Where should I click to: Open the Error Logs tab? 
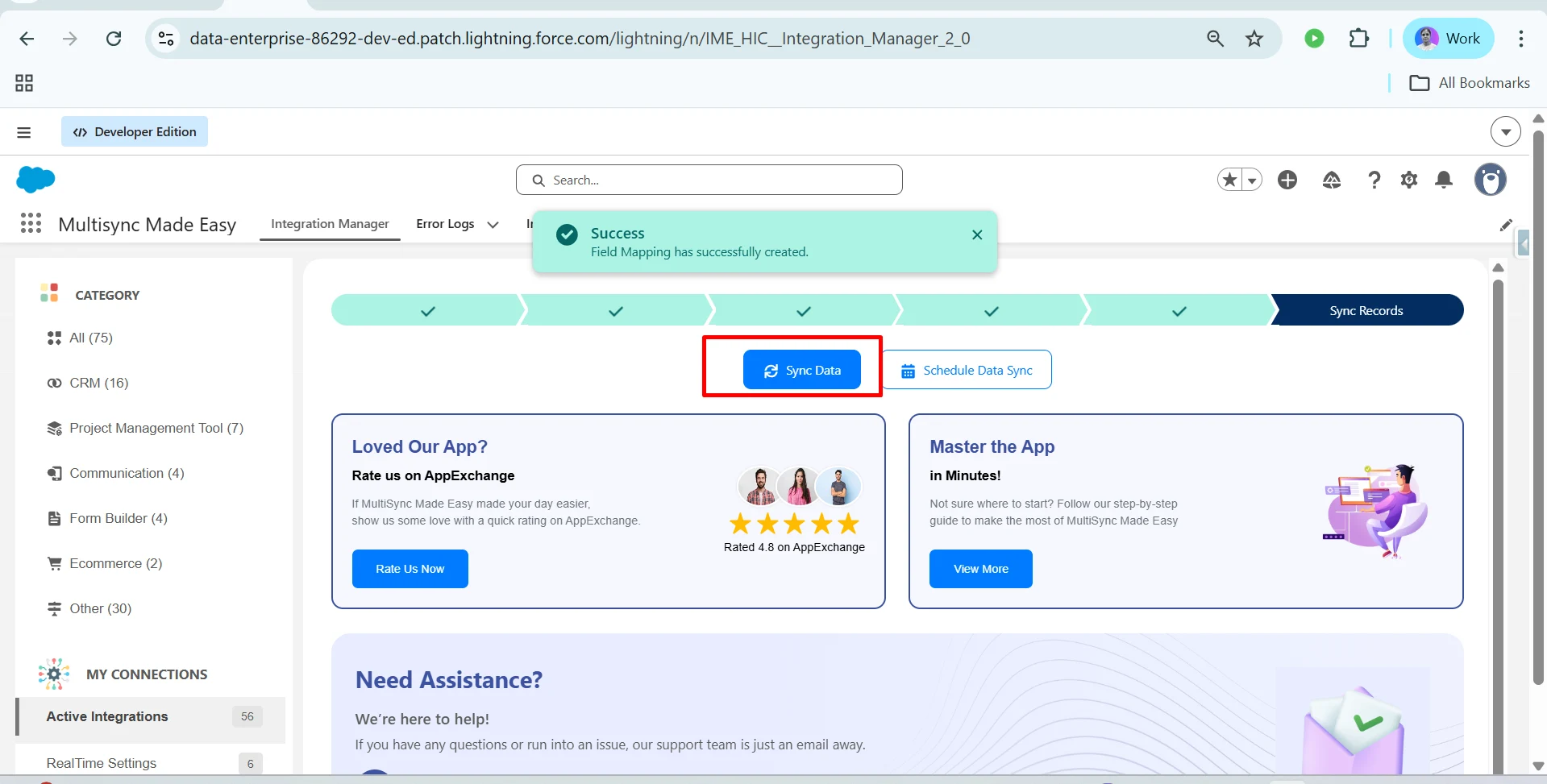(x=445, y=224)
